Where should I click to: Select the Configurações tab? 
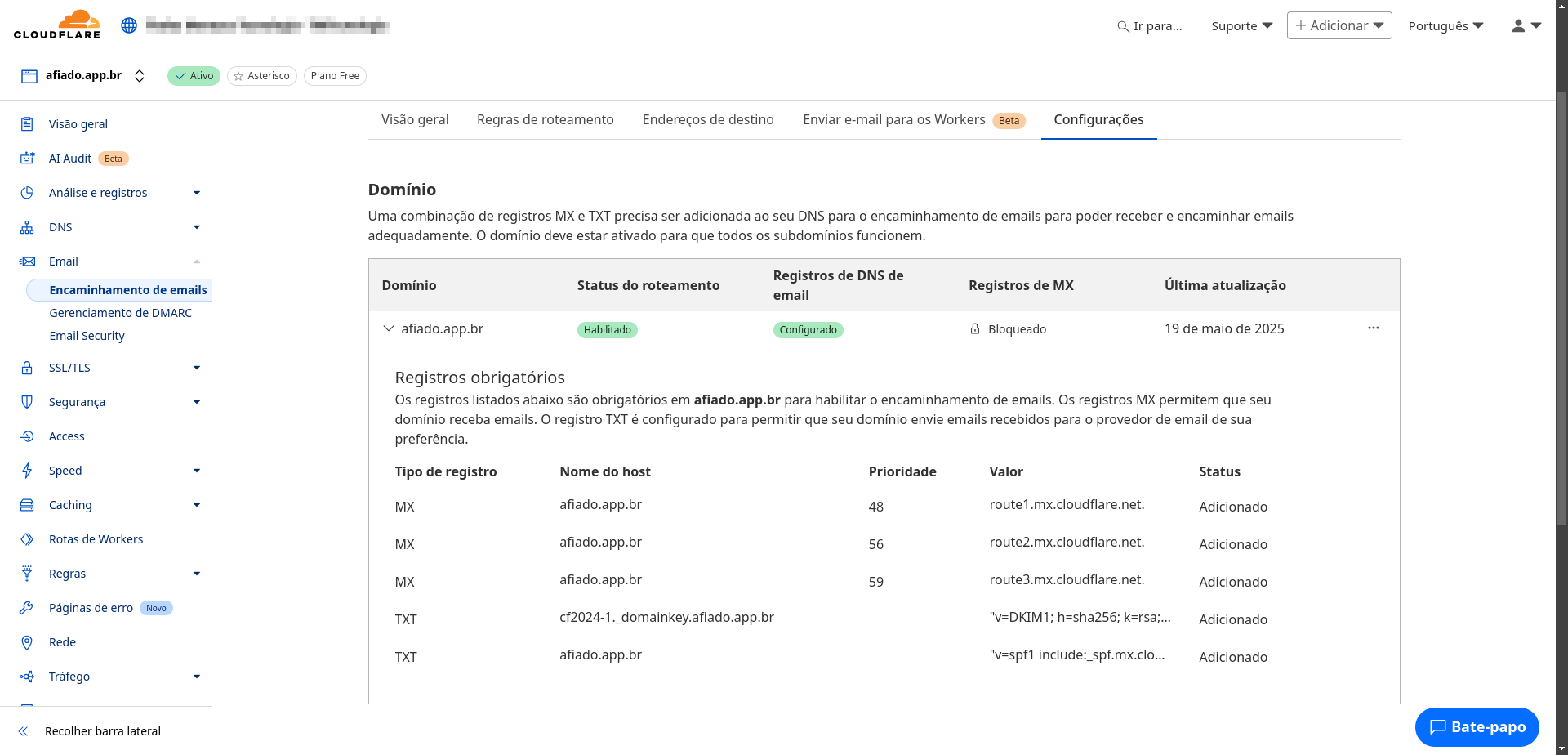tap(1098, 120)
